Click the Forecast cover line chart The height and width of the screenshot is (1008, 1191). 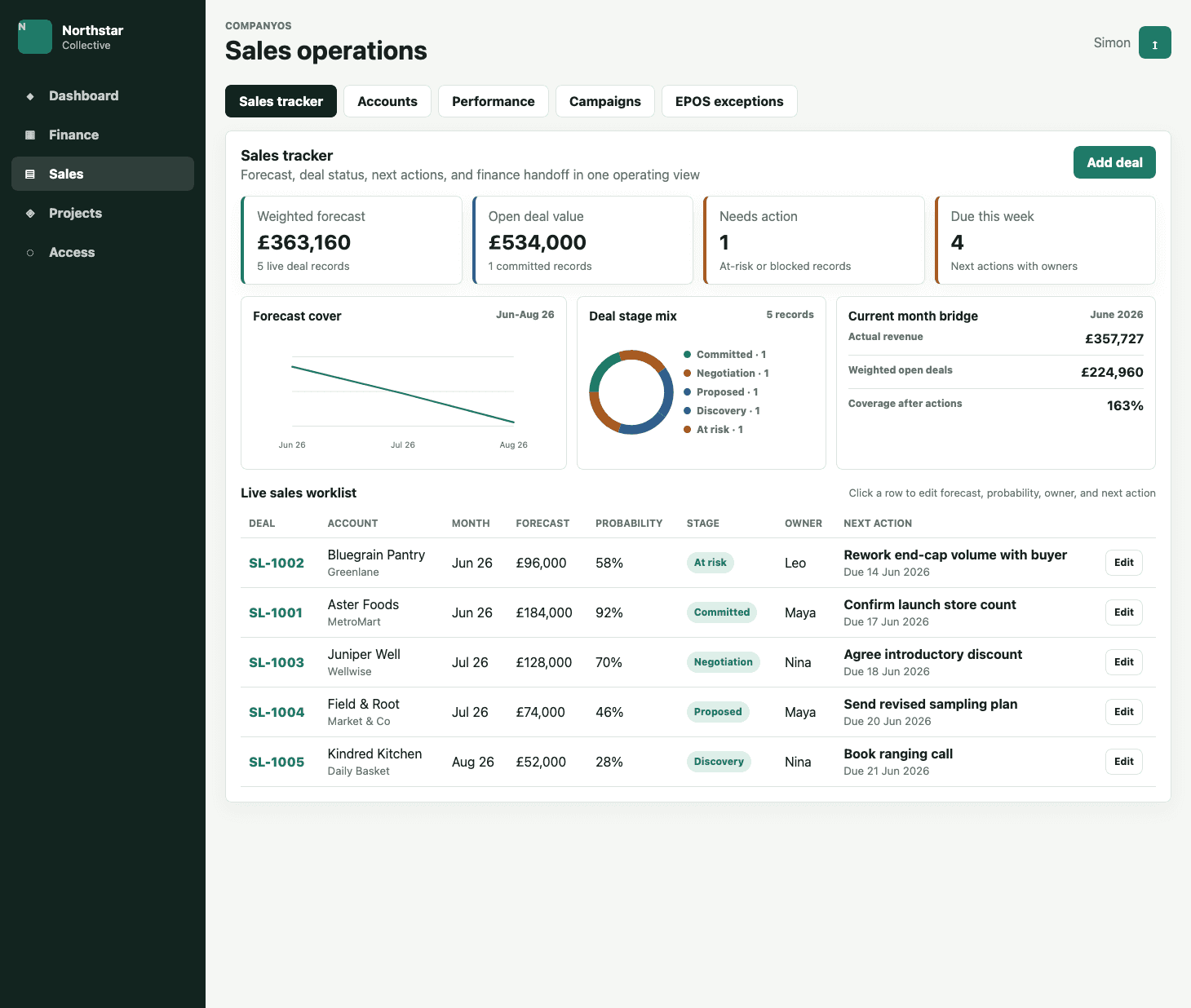pos(403,394)
